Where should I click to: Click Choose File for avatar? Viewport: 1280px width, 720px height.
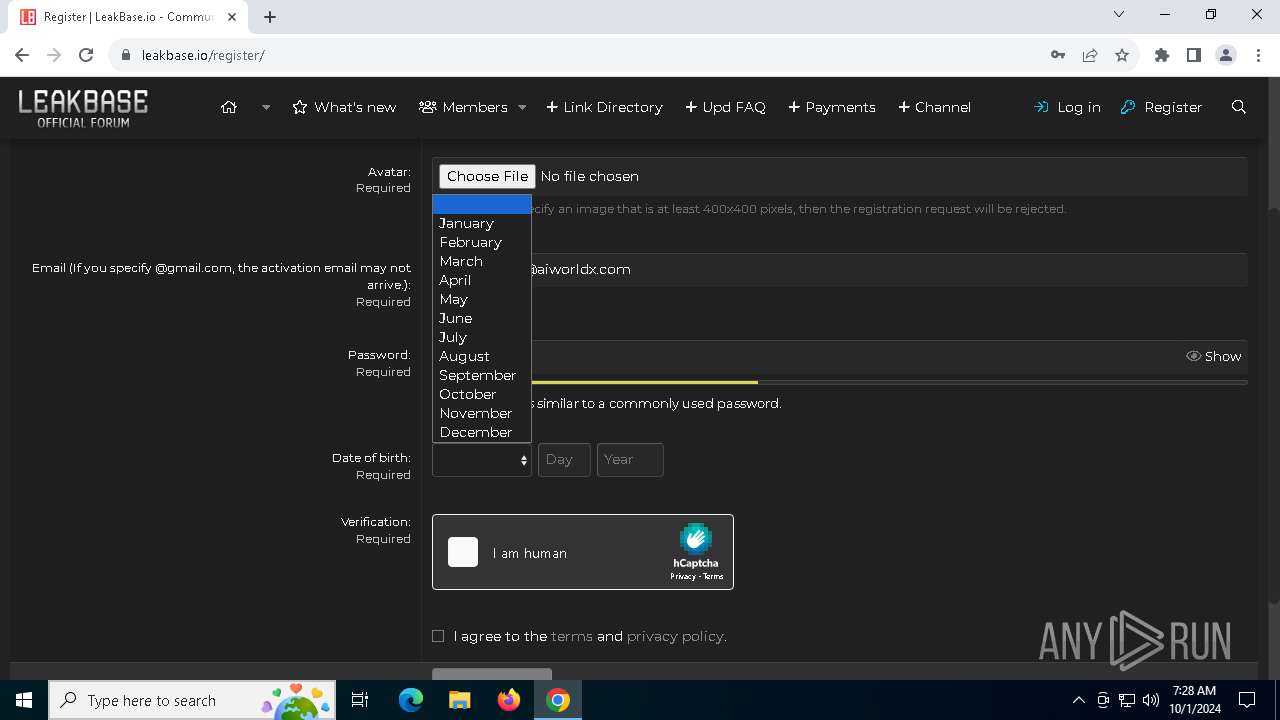pyautogui.click(x=487, y=176)
